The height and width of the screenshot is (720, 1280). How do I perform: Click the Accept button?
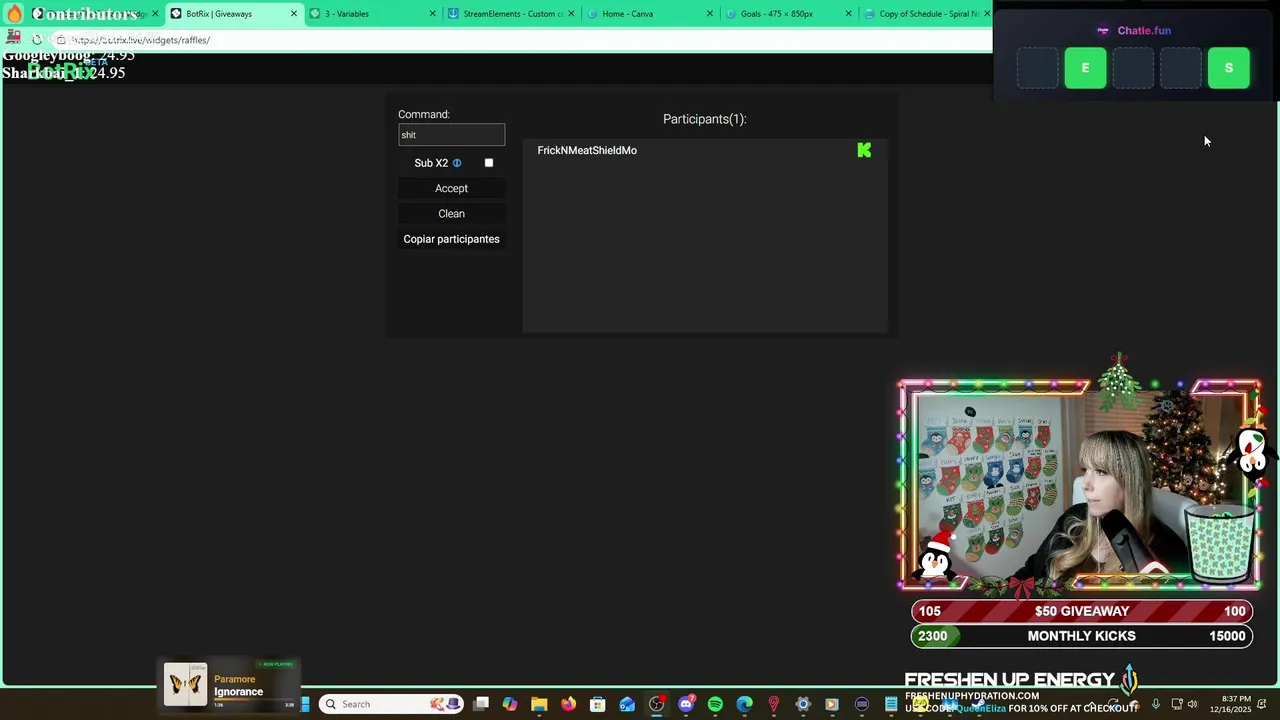(451, 188)
